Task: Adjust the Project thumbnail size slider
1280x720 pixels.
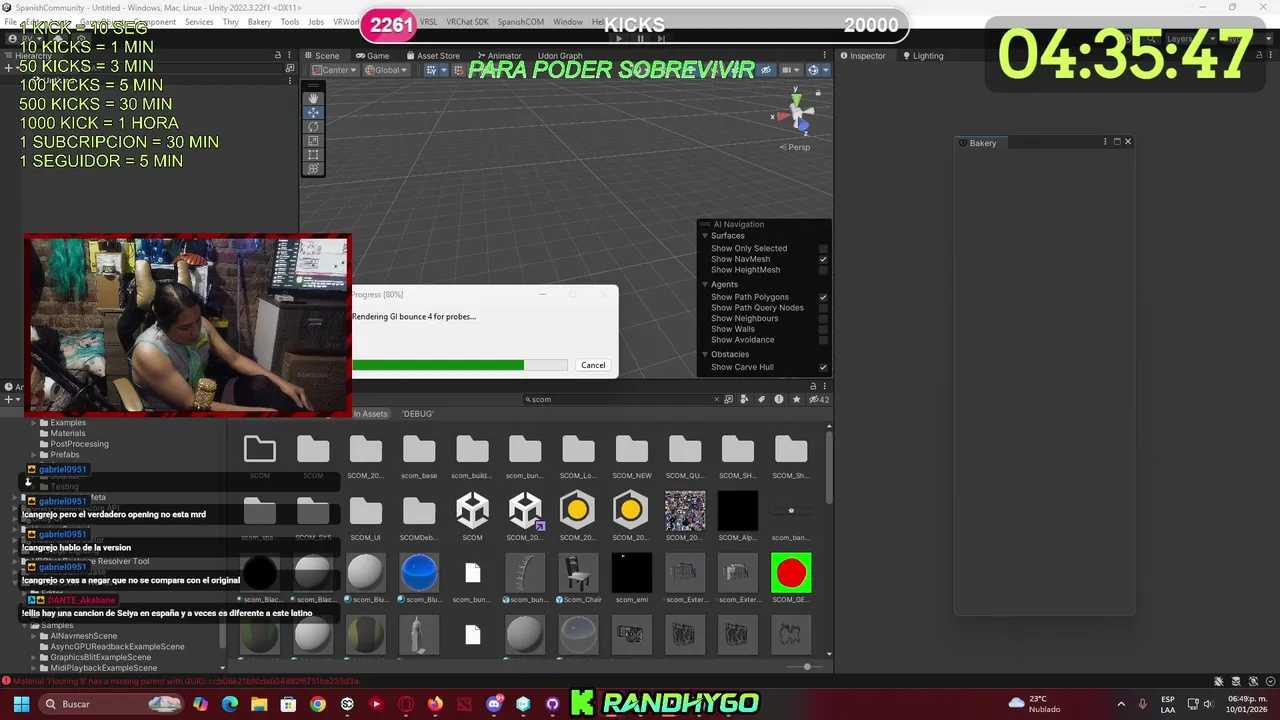Action: [807, 666]
